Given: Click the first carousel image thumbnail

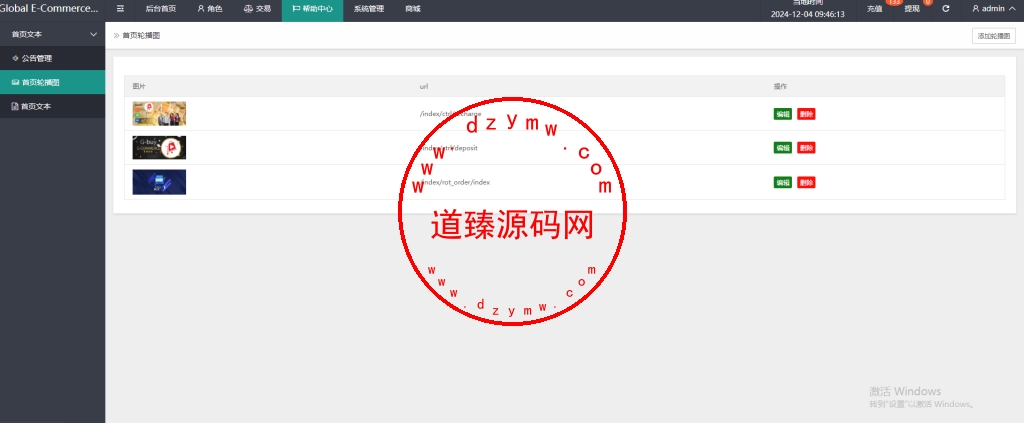Looking at the screenshot, I should pyautogui.click(x=159, y=114).
